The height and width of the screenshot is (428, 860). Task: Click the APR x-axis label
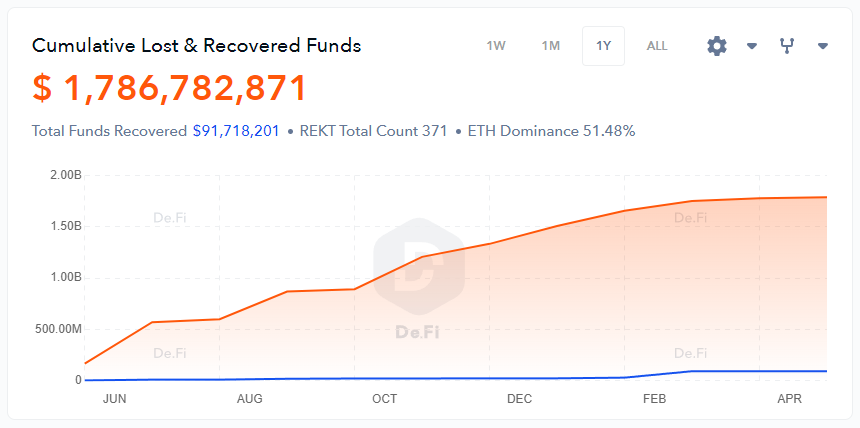tap(789, 399)
